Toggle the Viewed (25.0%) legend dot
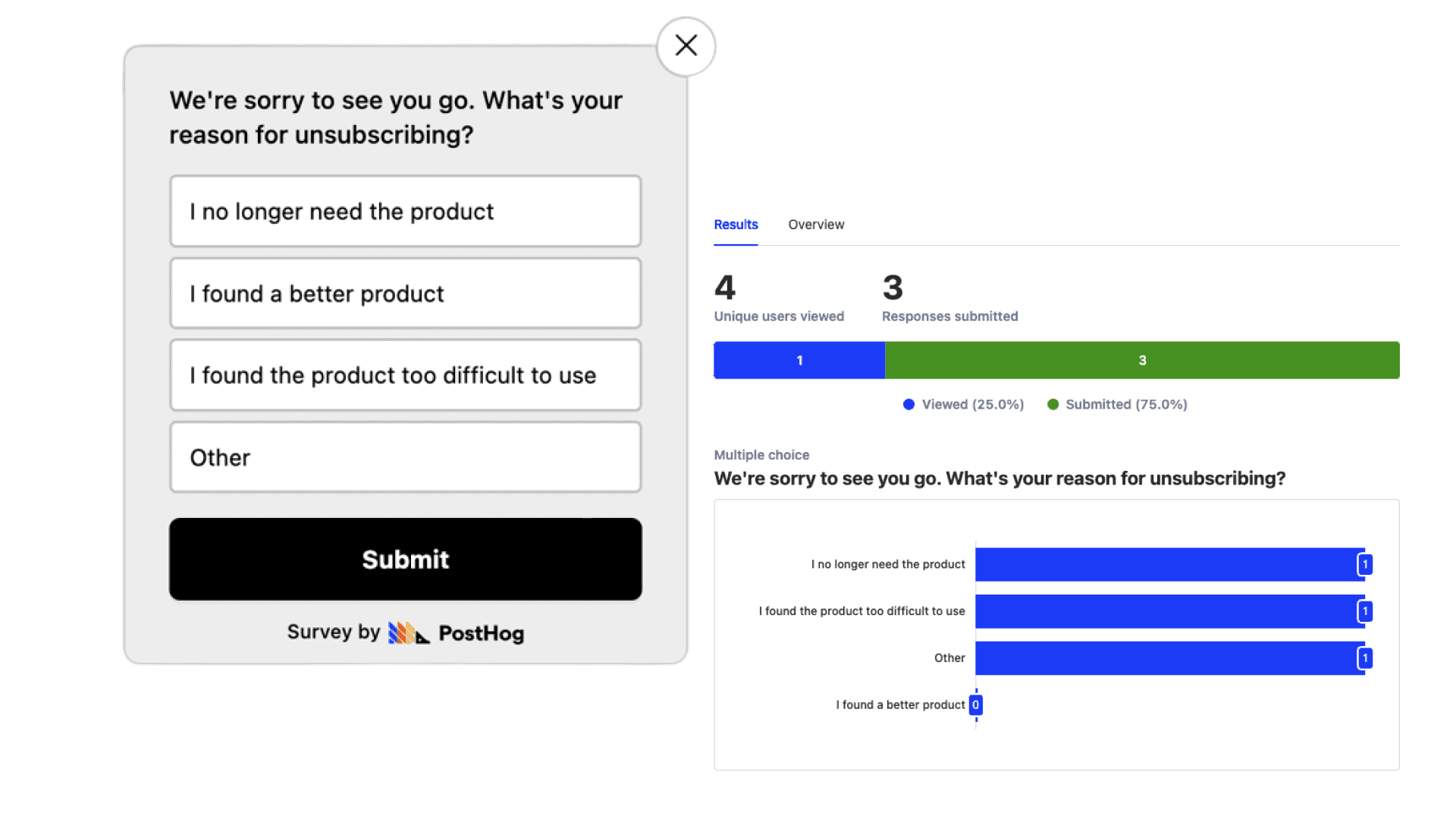This screenshot has width=1456, height=819. tap(908, 405)
